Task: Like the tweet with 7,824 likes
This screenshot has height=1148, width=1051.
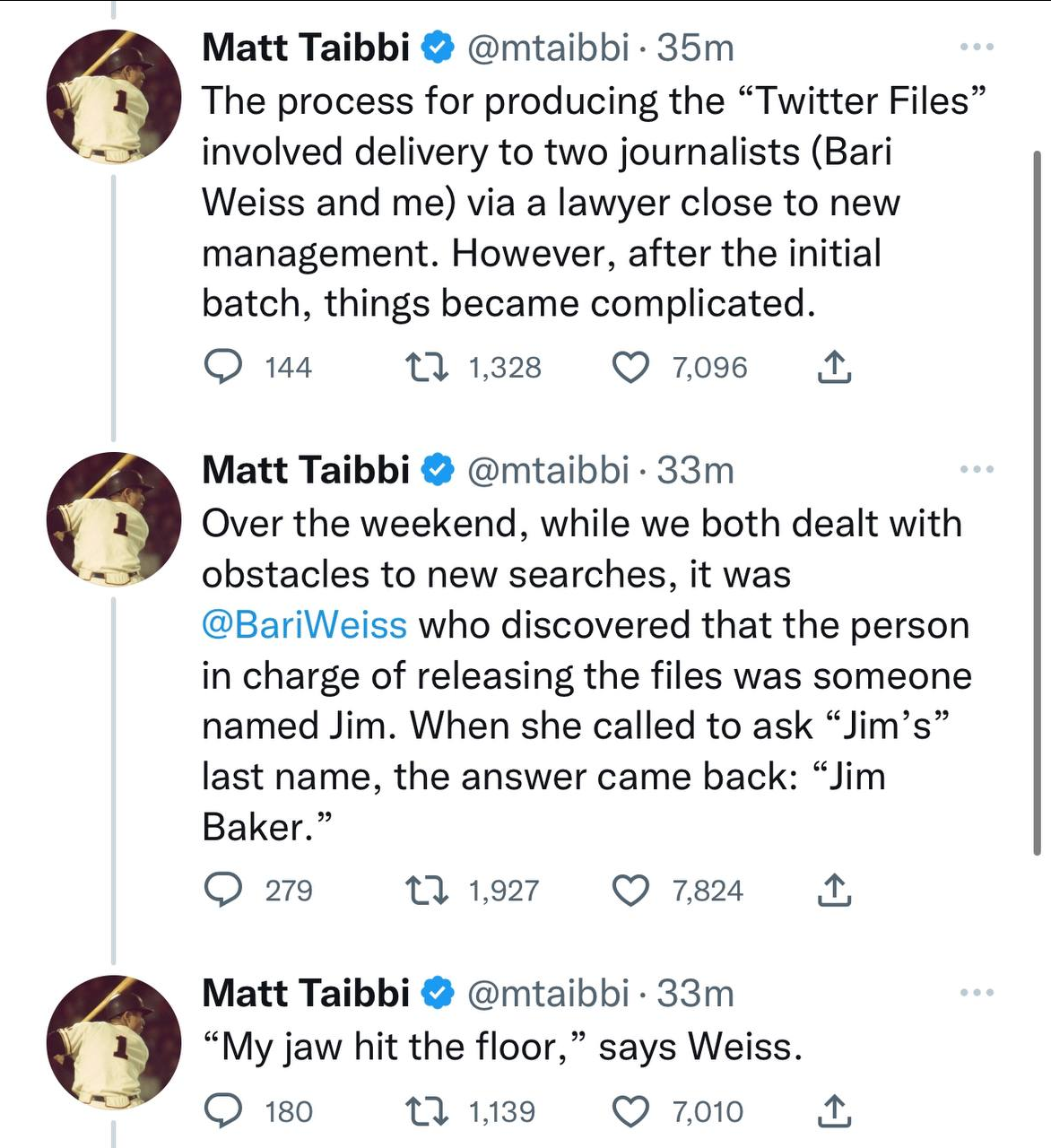Action: (x=630, y=890)
